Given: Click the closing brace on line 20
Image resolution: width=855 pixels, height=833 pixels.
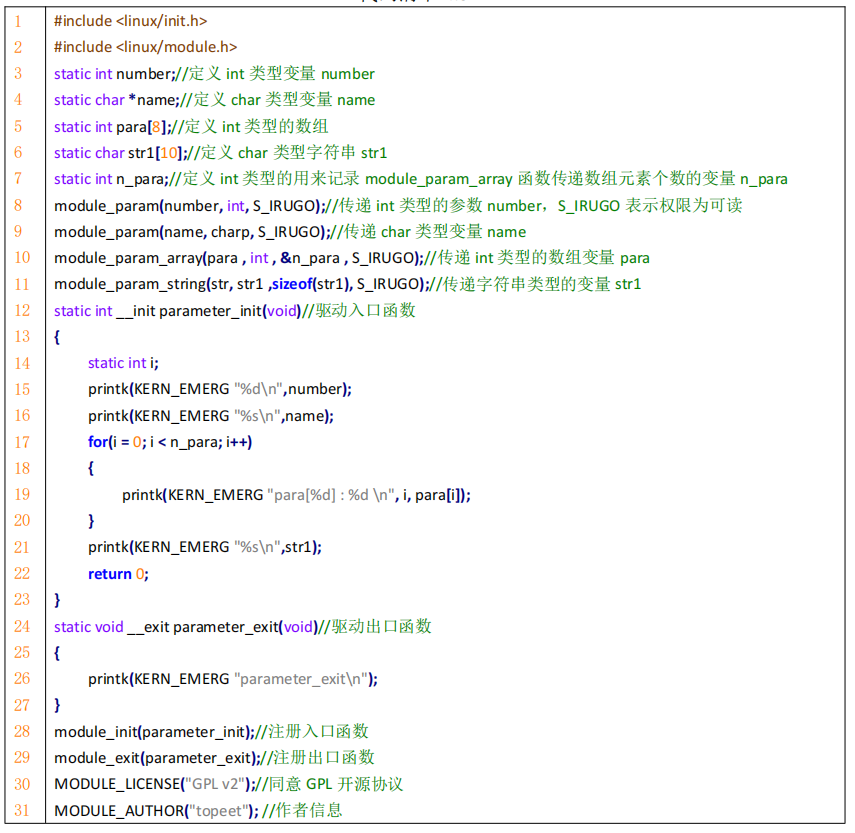Looking at the screenshot, I should (91, 521).
